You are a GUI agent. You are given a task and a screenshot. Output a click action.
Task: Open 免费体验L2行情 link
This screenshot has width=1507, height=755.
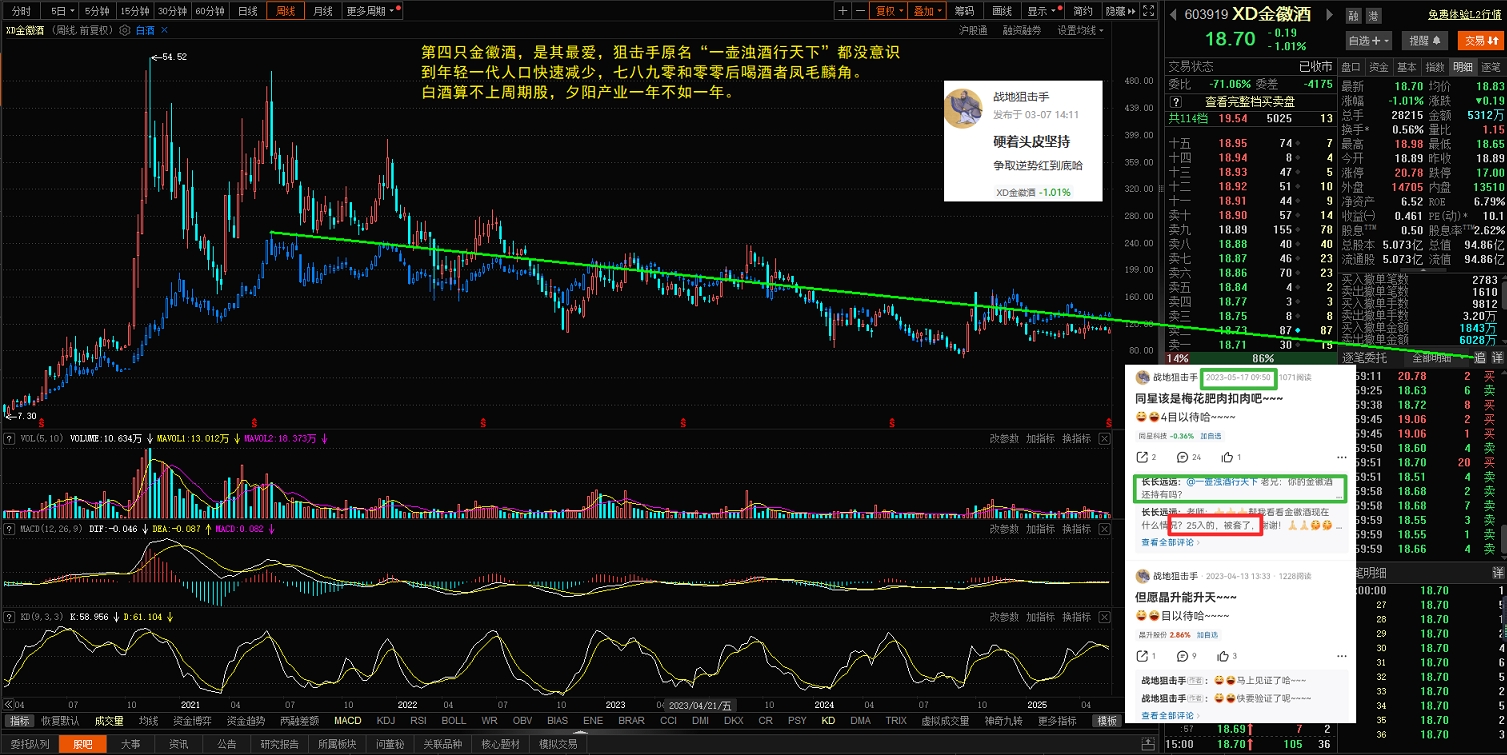[x=1463, y=15]
